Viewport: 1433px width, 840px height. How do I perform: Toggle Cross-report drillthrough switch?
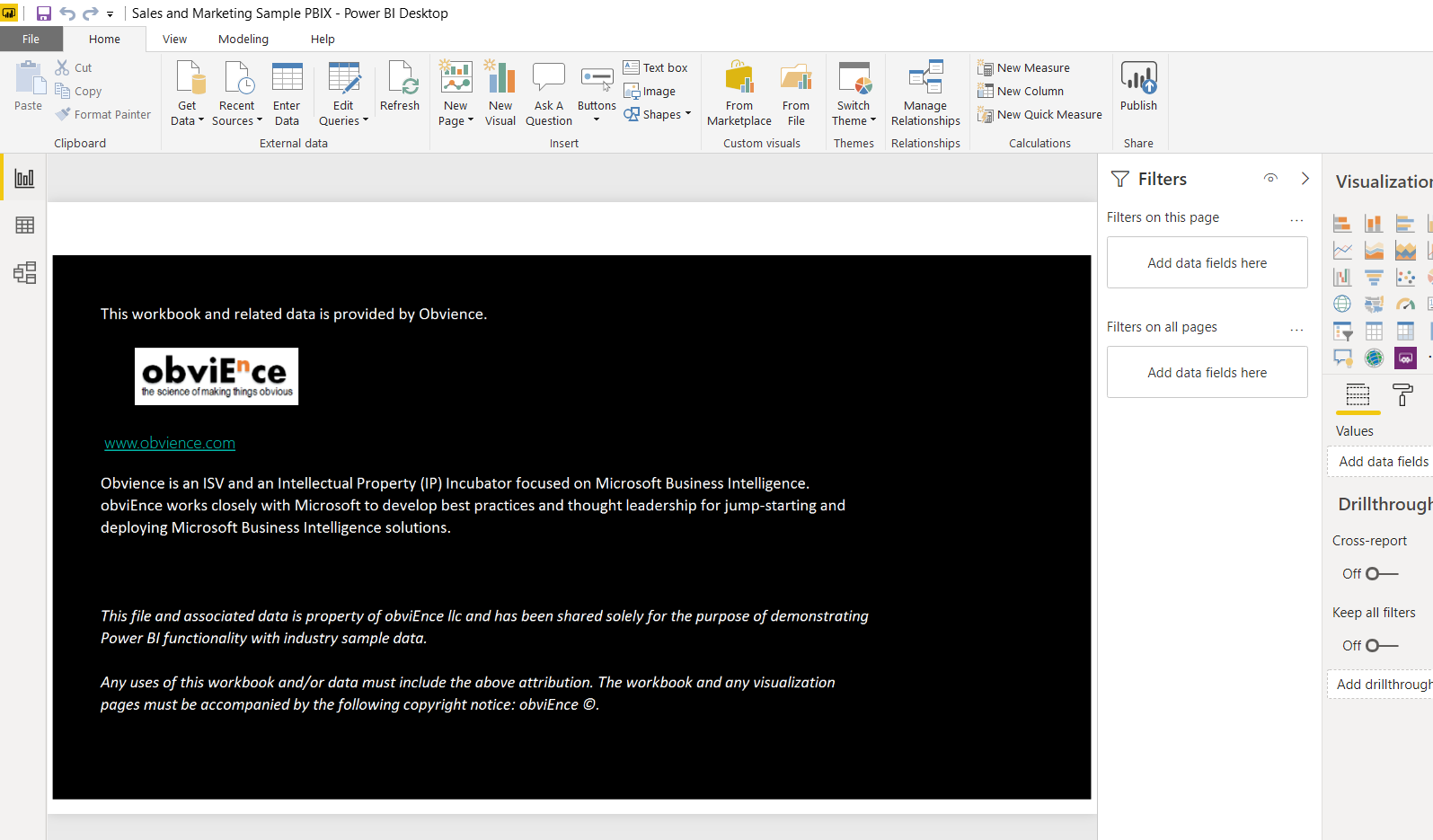pyautogui.click(x=1382, y=573)
